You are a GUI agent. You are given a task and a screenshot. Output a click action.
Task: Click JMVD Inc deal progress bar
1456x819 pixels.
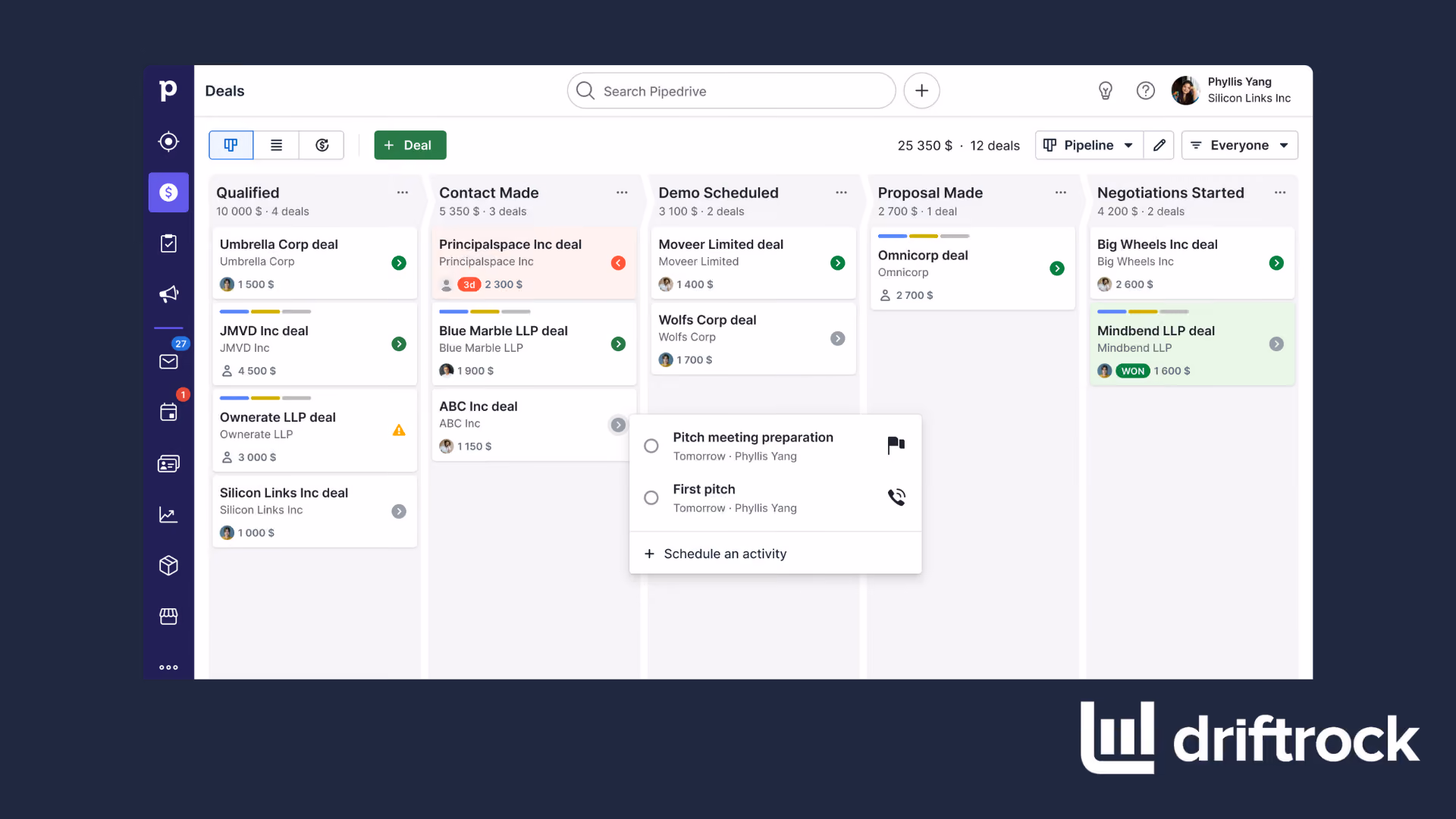click(265, 312)
